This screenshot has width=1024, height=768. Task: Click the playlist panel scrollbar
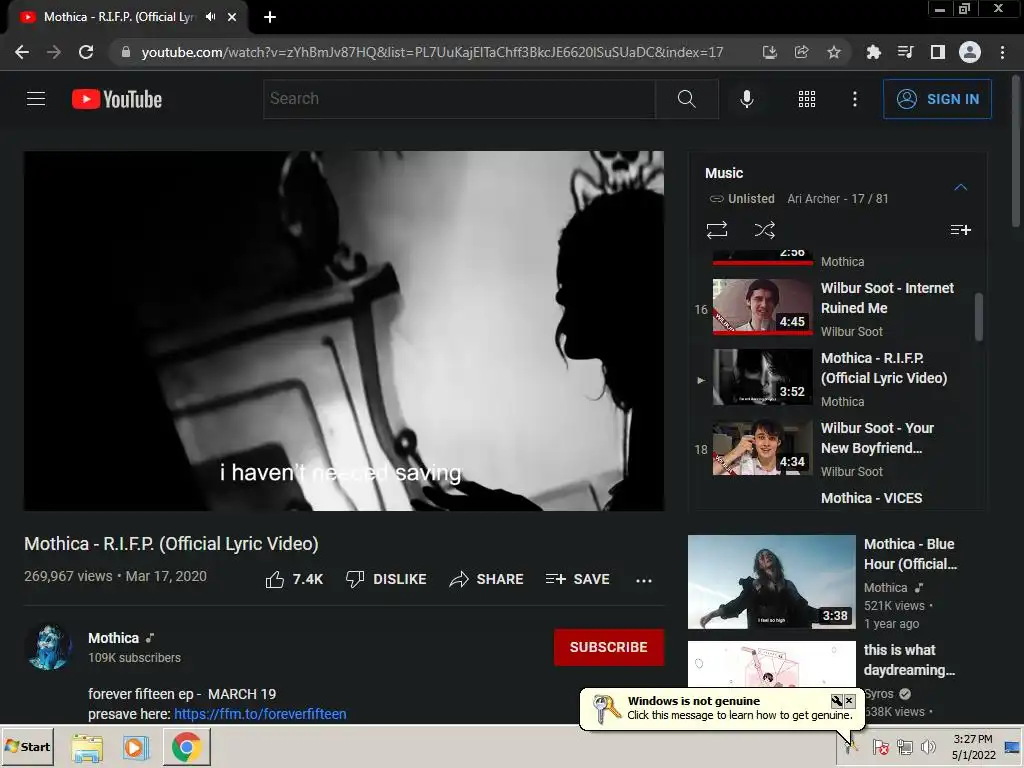[978, 317]
